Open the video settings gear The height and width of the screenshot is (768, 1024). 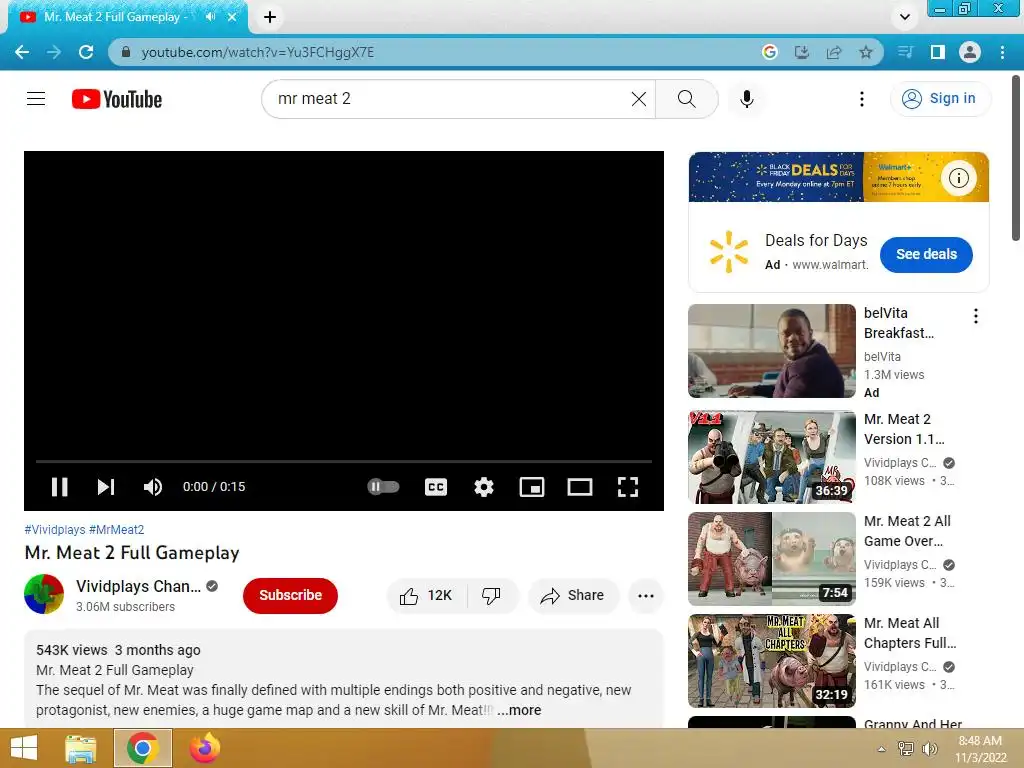[x=484, y=487]
